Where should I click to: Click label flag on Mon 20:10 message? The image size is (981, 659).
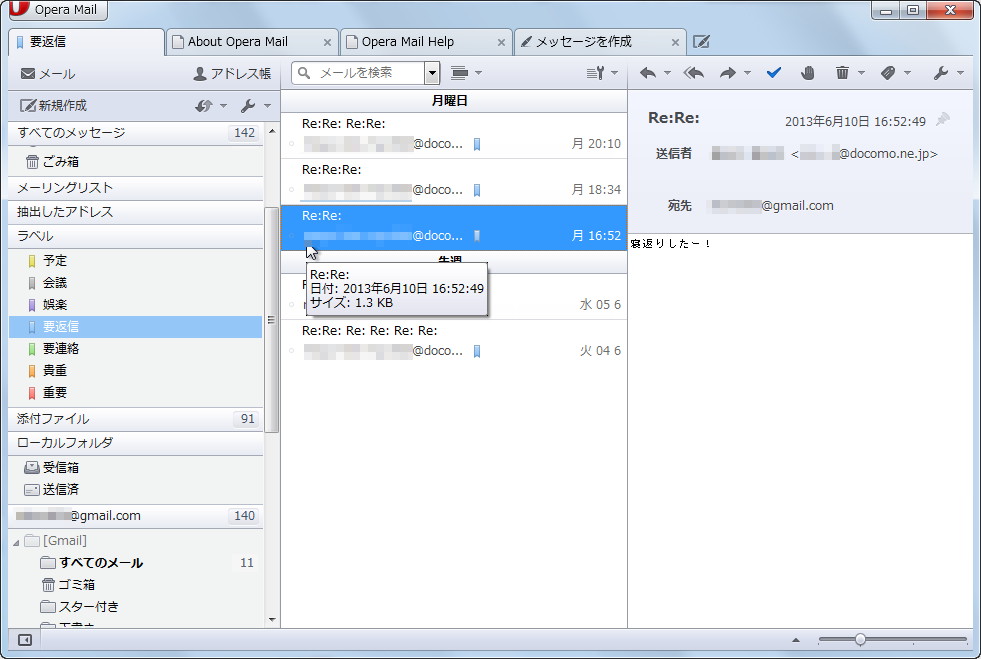coord(477,145)
